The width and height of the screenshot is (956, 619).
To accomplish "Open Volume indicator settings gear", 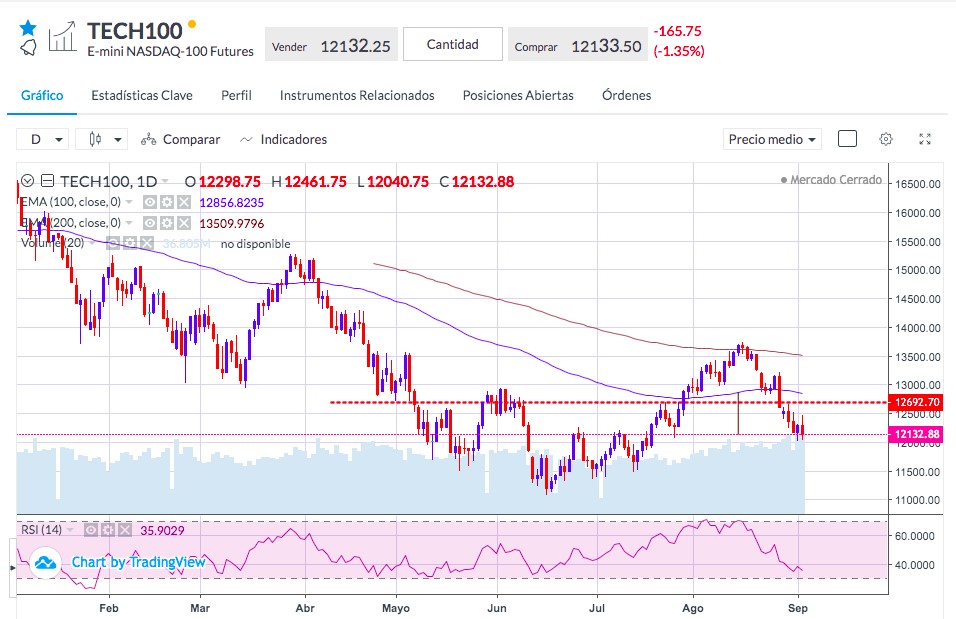I will (130, 243).
